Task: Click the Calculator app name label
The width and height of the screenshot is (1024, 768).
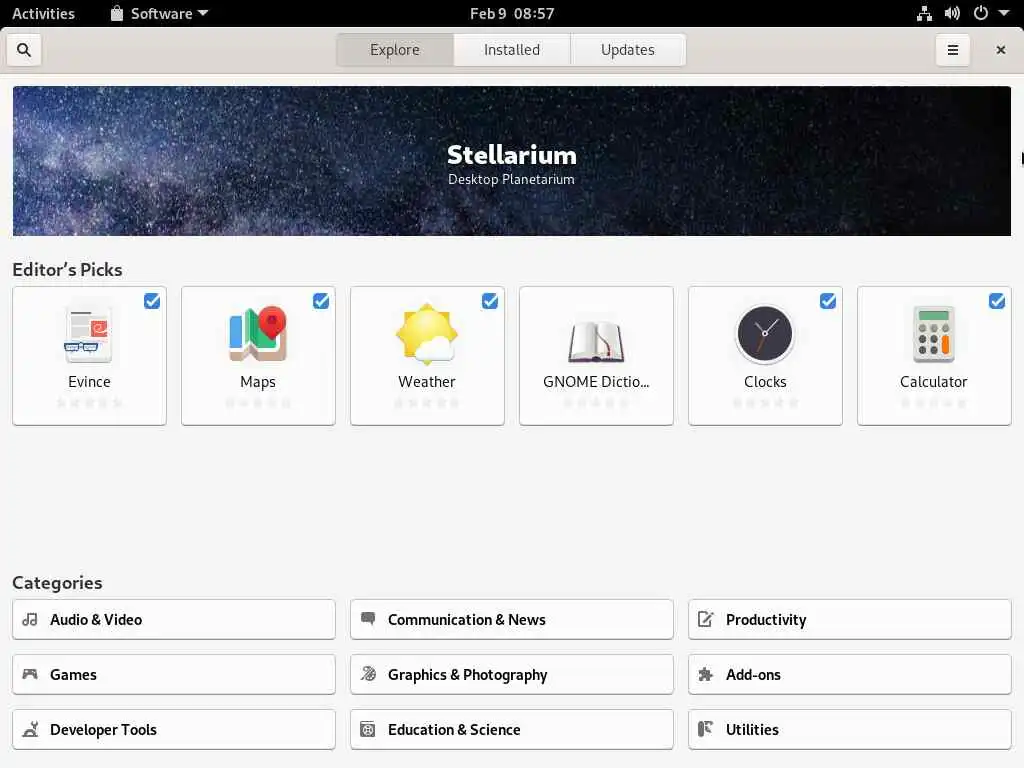Action: (933, 381)
